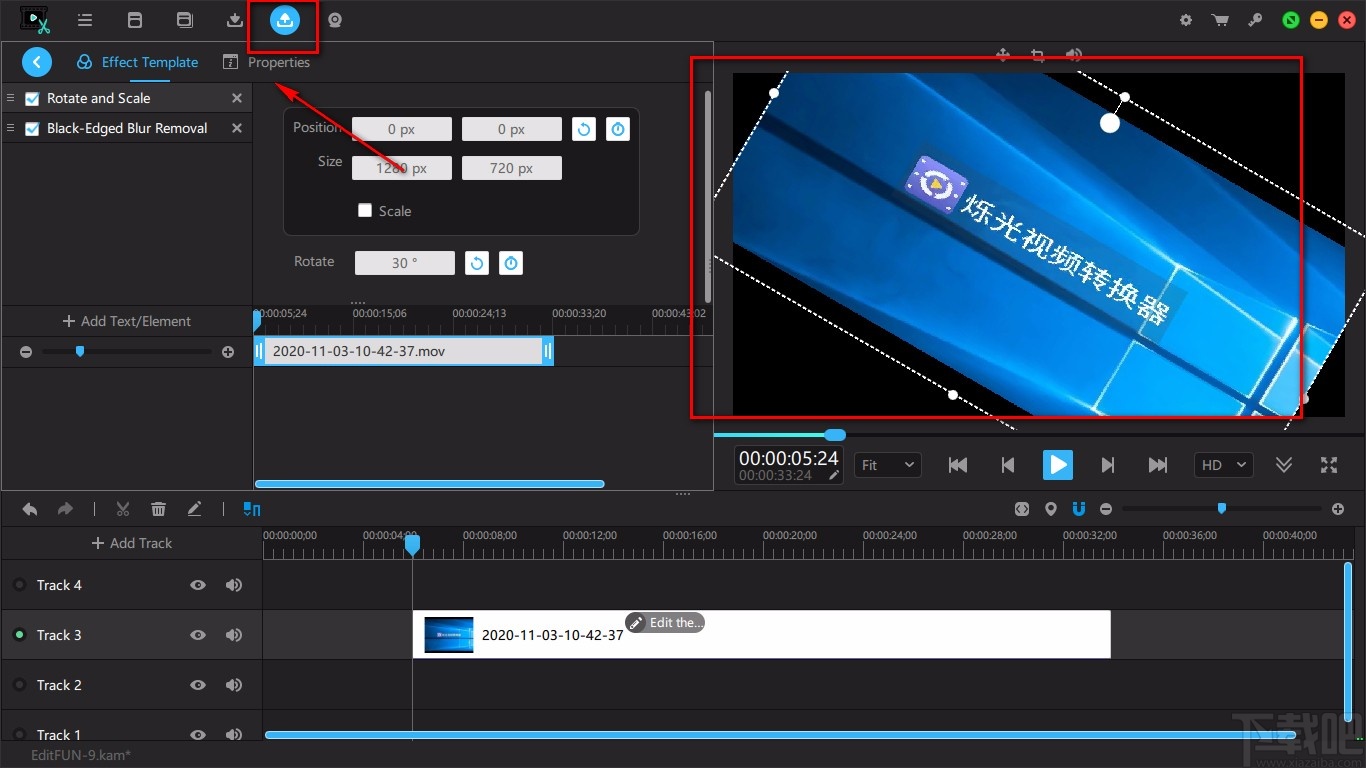Reset the Rotate value with the reset icon

pyautogui.click(x=477, y=263)
